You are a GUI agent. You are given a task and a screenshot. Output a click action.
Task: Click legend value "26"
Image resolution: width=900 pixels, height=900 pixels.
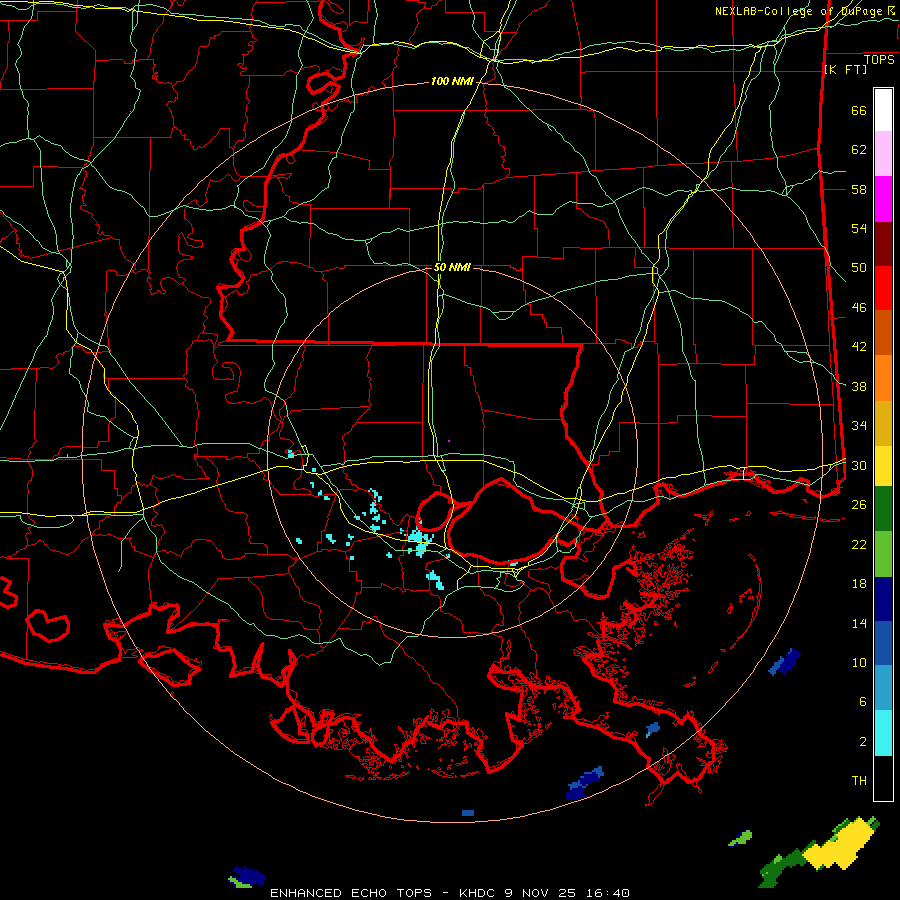[x=859, y=505]
